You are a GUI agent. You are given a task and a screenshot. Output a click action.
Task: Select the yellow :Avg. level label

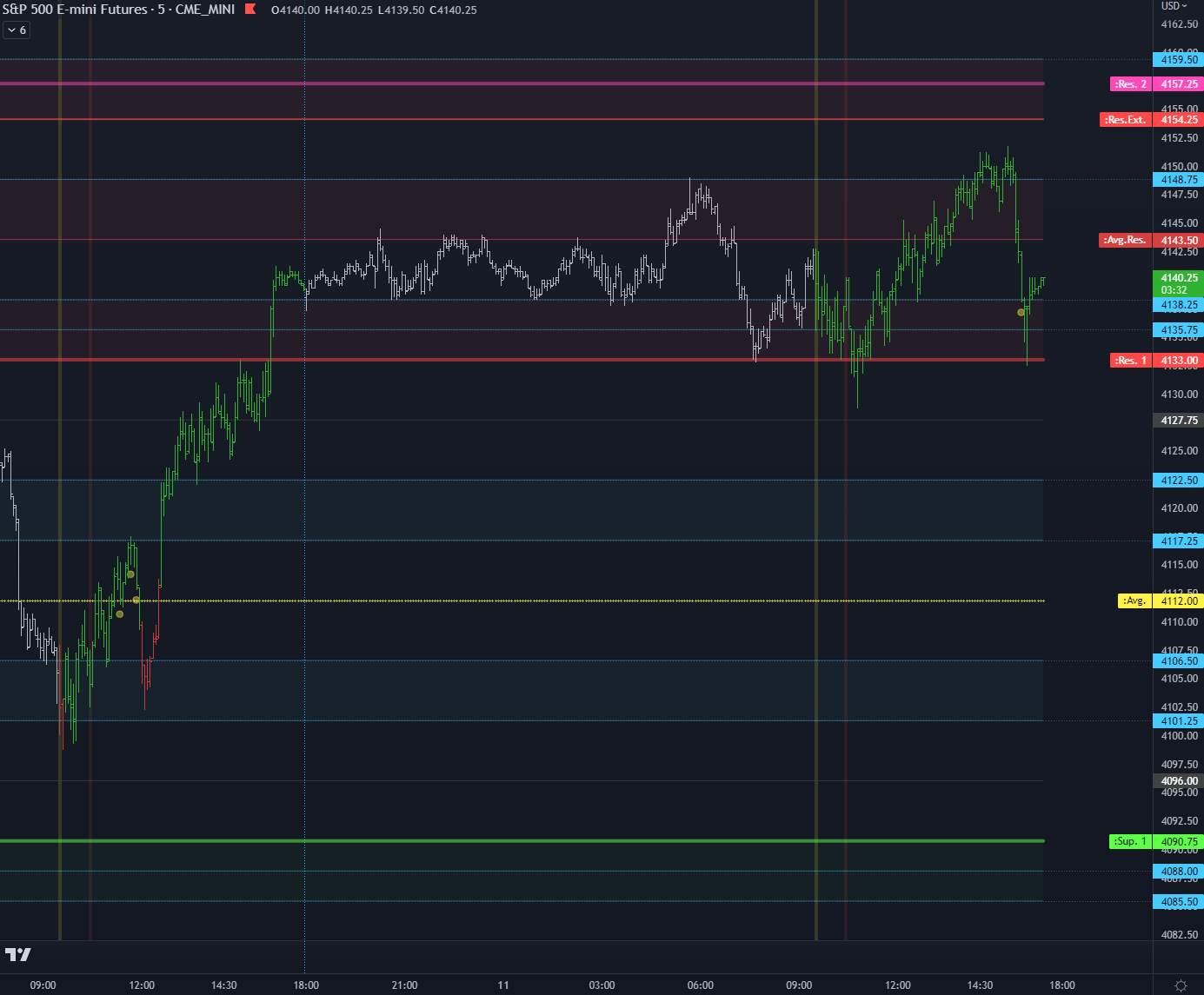pos(1134,601)
